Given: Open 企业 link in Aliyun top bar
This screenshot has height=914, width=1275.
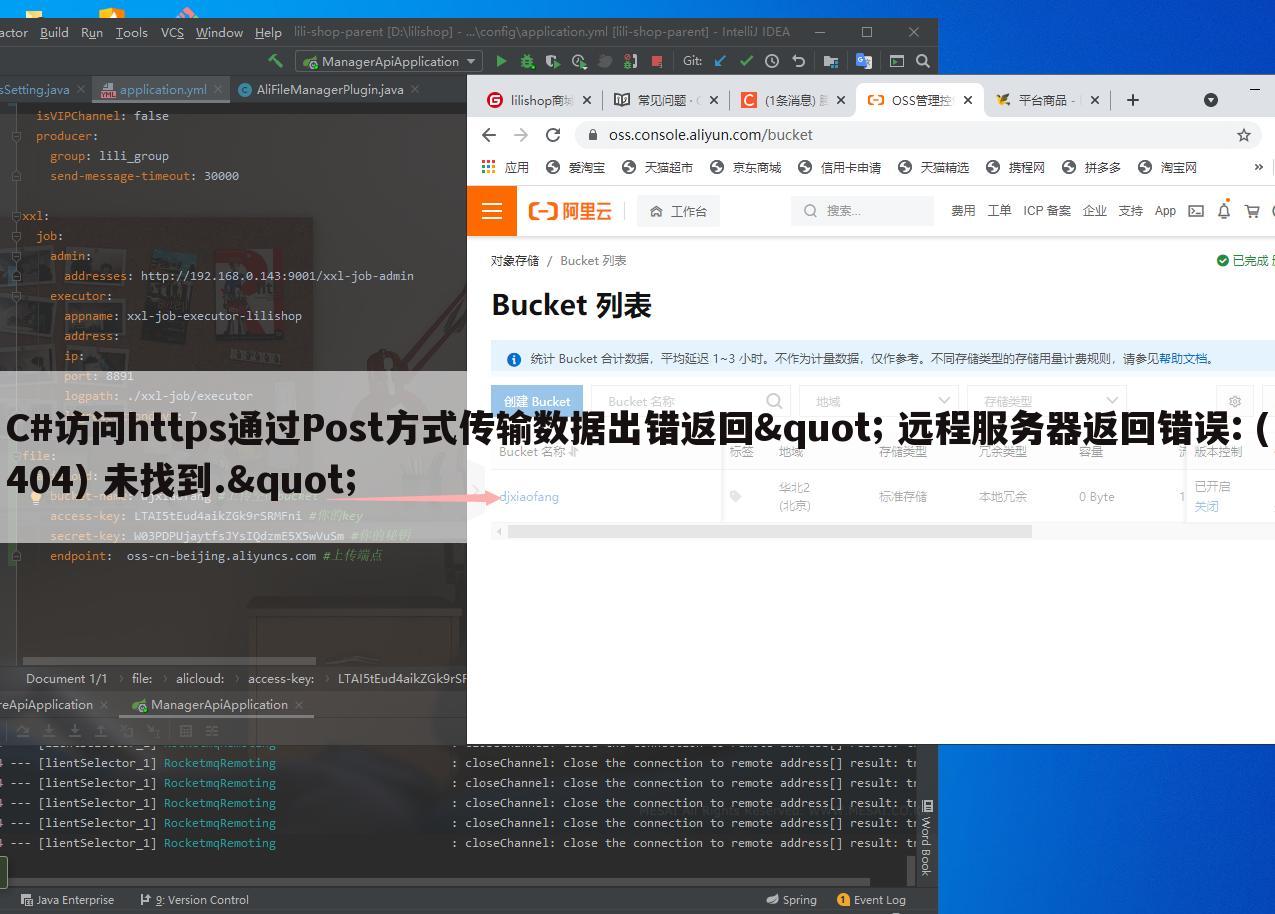Looking at the screenshot, I should click(x=1094, y=211).
